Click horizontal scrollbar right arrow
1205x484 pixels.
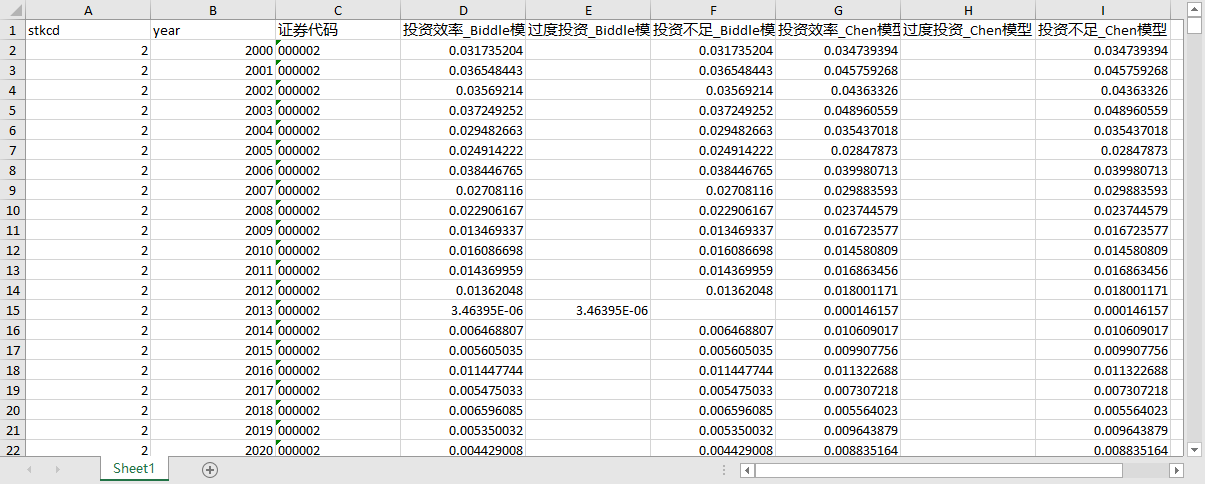tap(1176, 469)
